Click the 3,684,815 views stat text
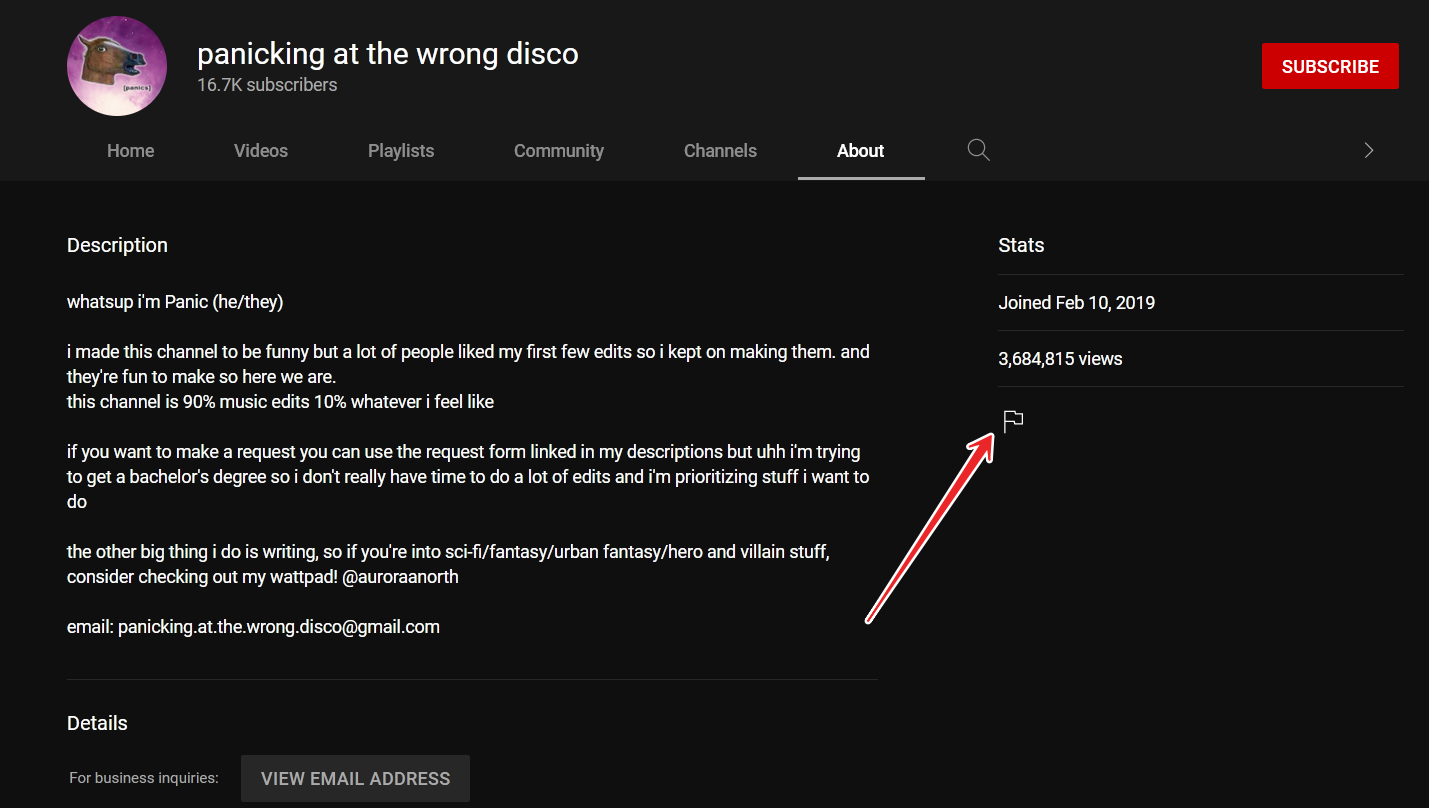 click(x=1060, y=358)
